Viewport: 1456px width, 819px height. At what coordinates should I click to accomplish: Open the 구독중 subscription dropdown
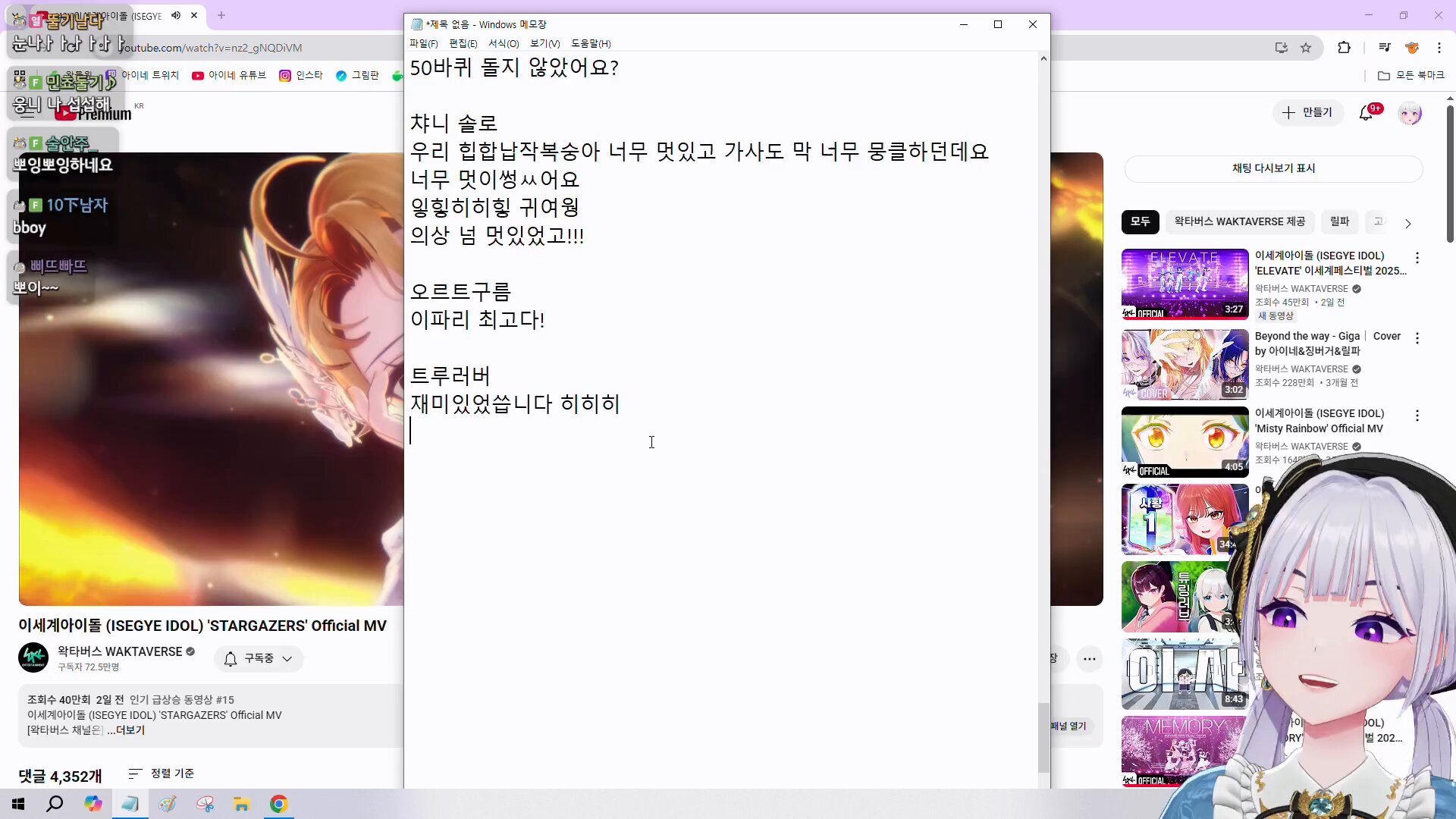[259, 659]
